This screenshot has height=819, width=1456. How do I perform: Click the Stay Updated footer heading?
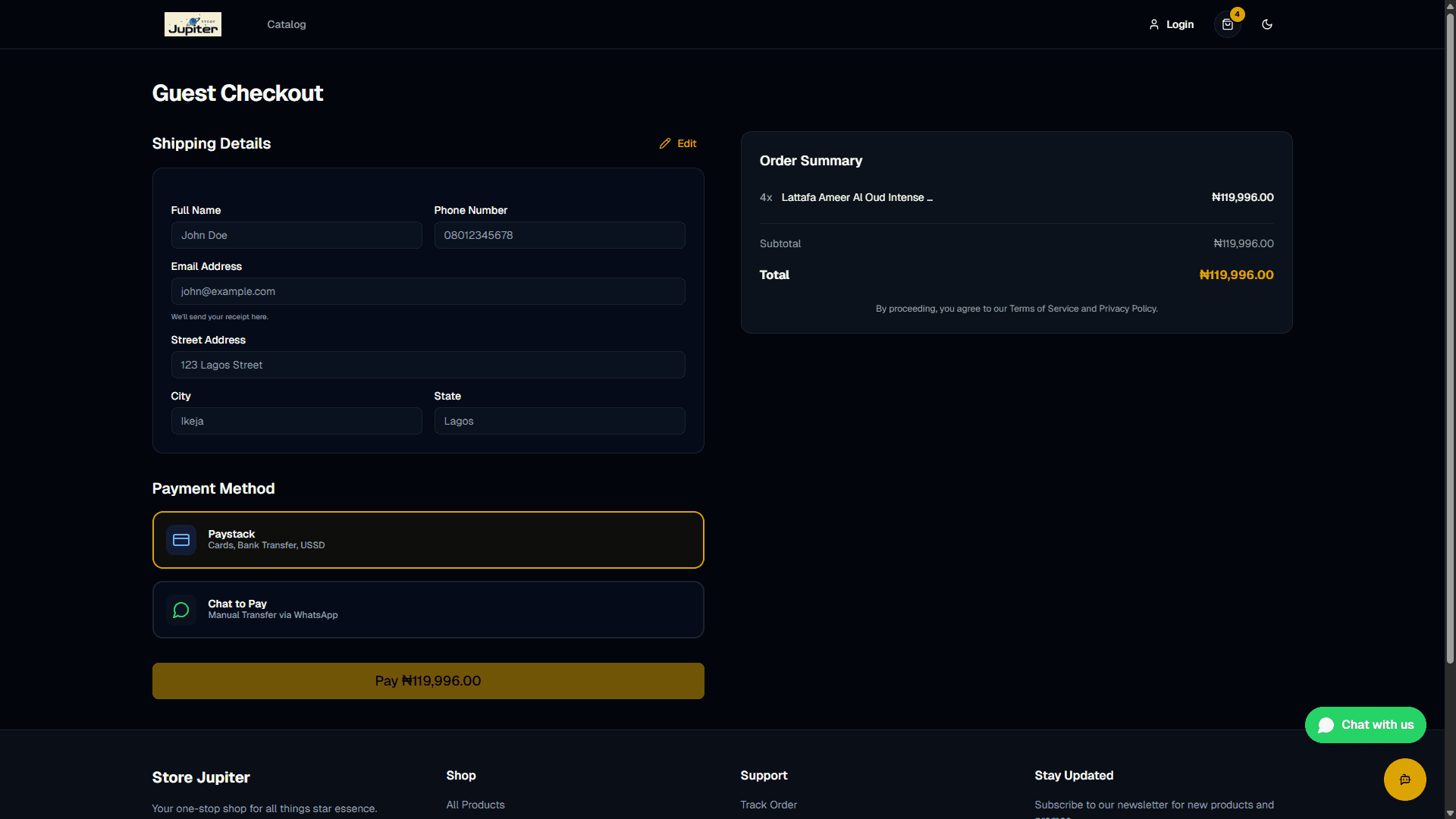[x=1074, y=775]
